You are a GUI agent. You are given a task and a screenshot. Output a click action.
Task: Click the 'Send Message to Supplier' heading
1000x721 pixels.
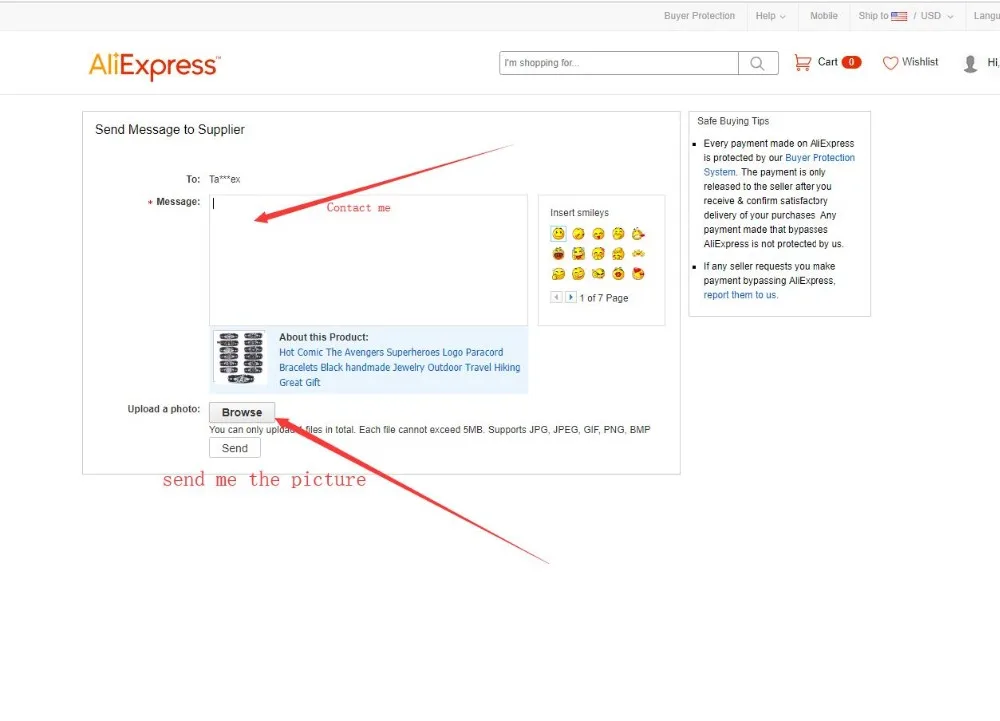click(170, 129)
